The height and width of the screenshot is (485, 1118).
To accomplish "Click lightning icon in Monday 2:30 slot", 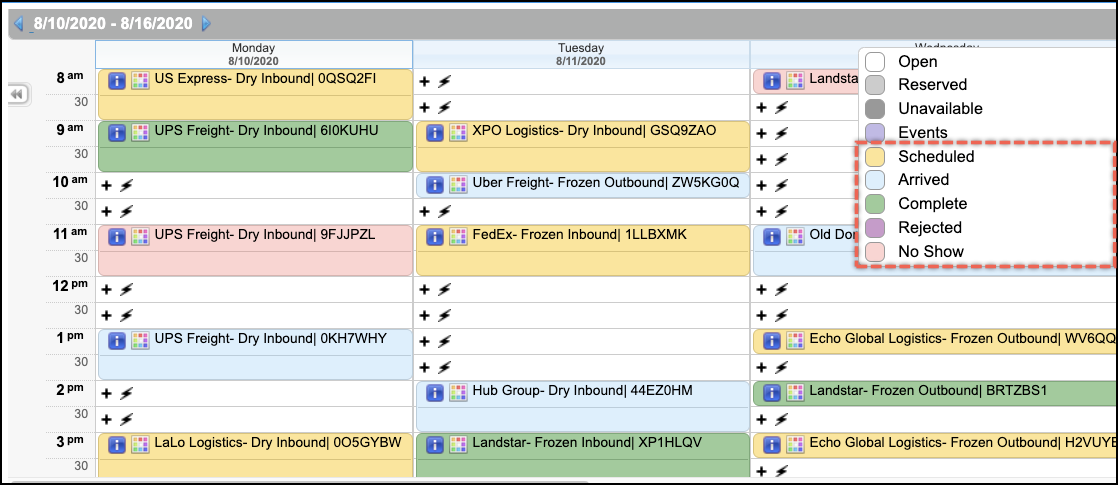I will click(125, 419).
